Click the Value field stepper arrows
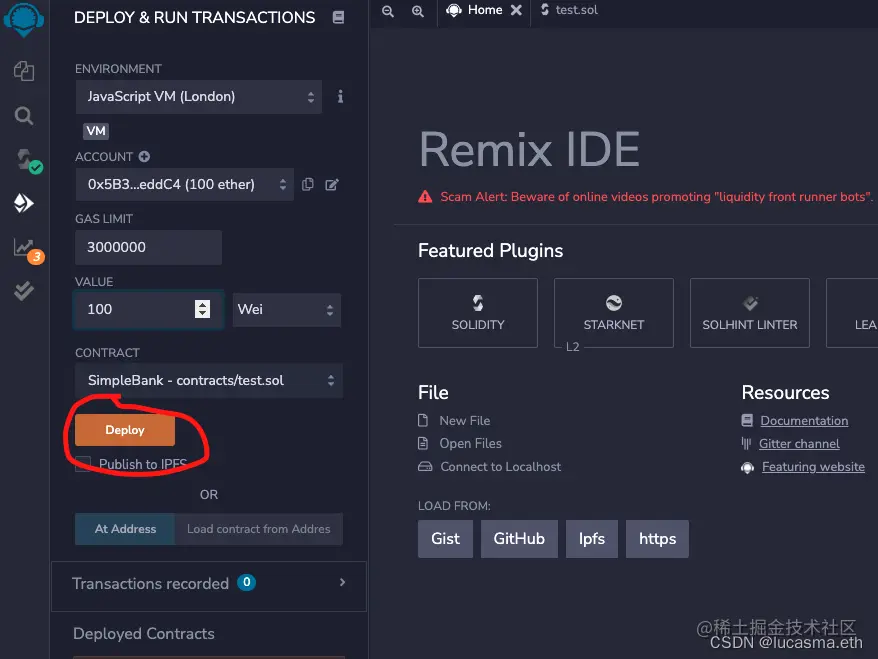The image size is (878, 659). coord(202,309)
